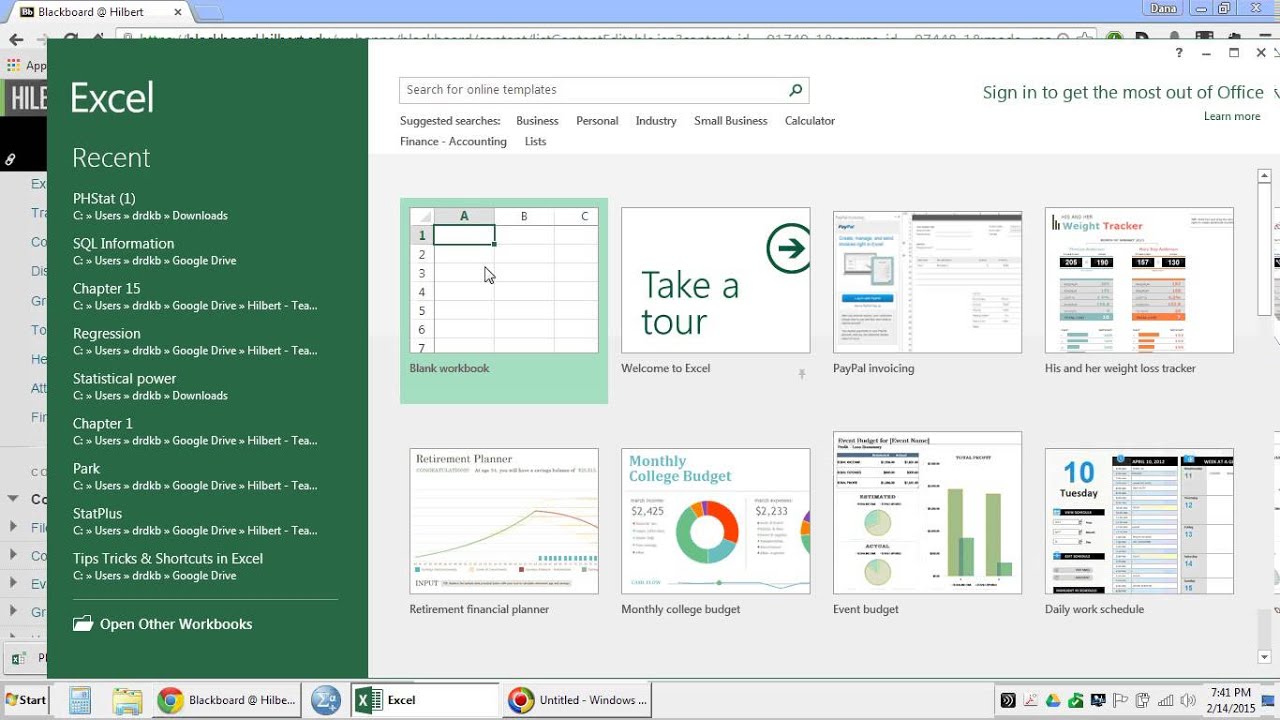1280x720 pixels.
Task: Click the sigma math app taskbar icon
Action: click(325, 700)
